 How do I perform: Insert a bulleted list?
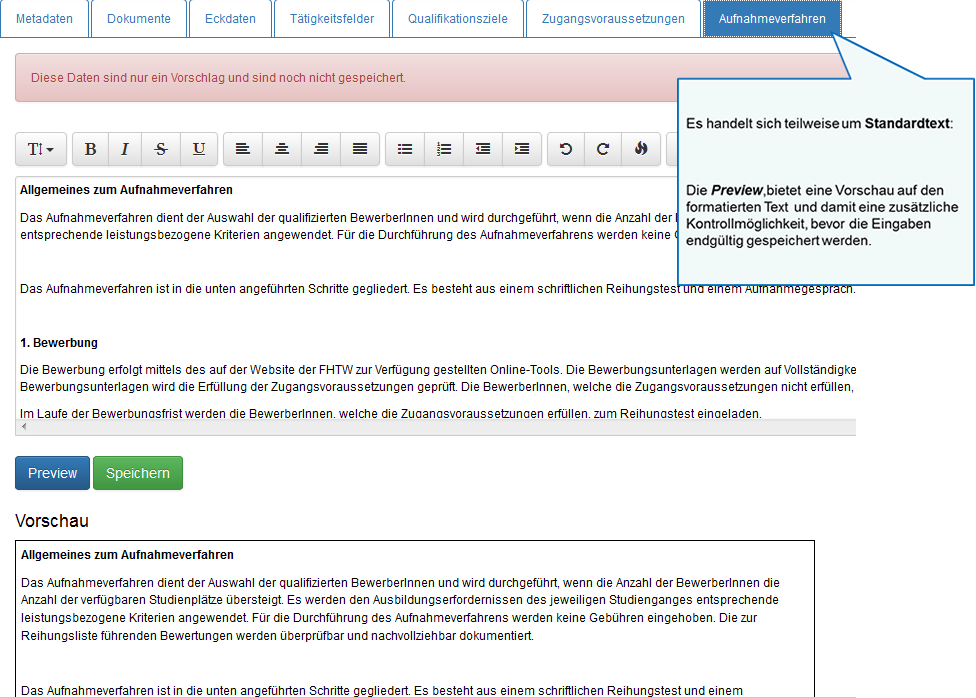click(405, 149)
